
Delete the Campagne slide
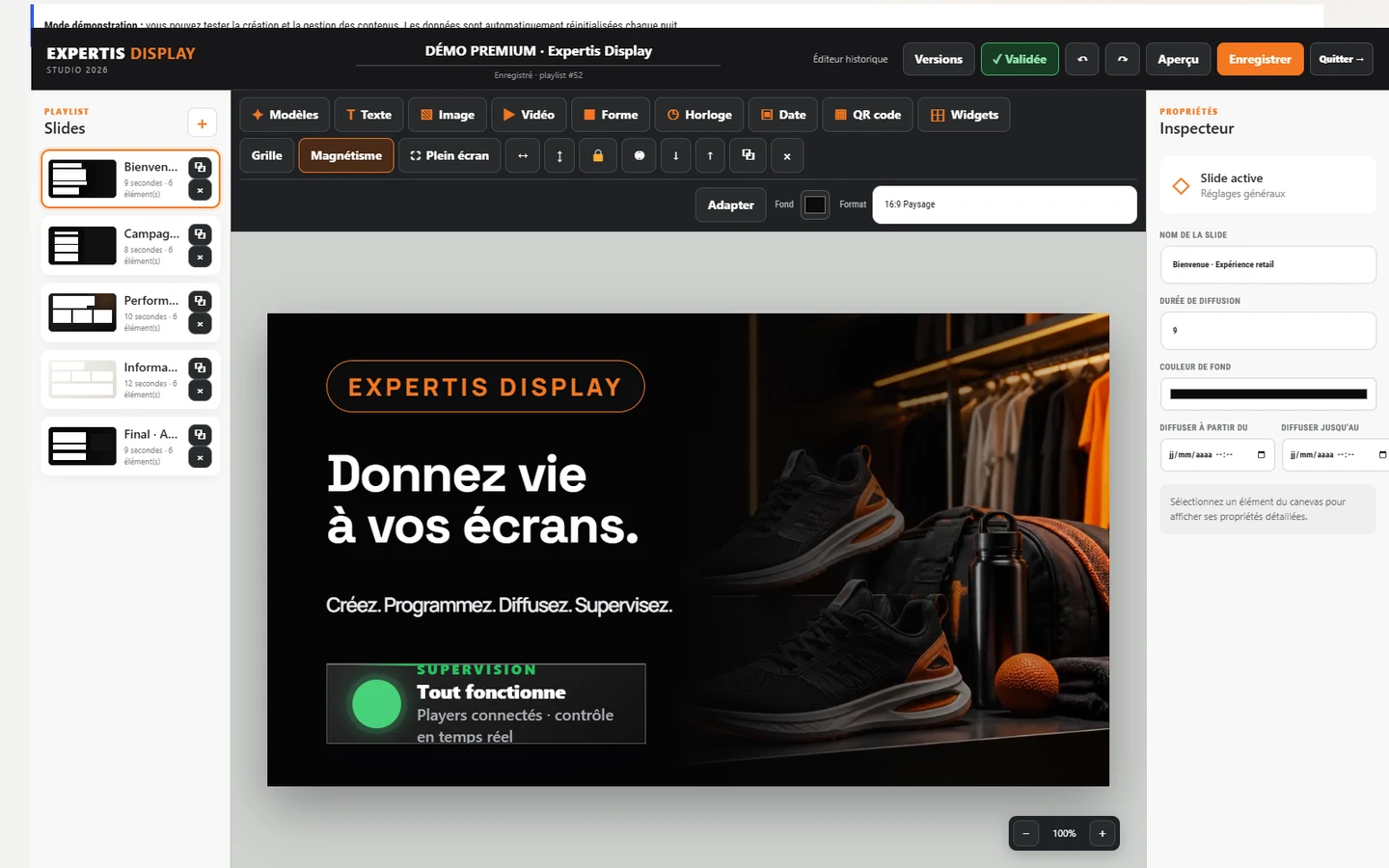click(x=200, y=257)
